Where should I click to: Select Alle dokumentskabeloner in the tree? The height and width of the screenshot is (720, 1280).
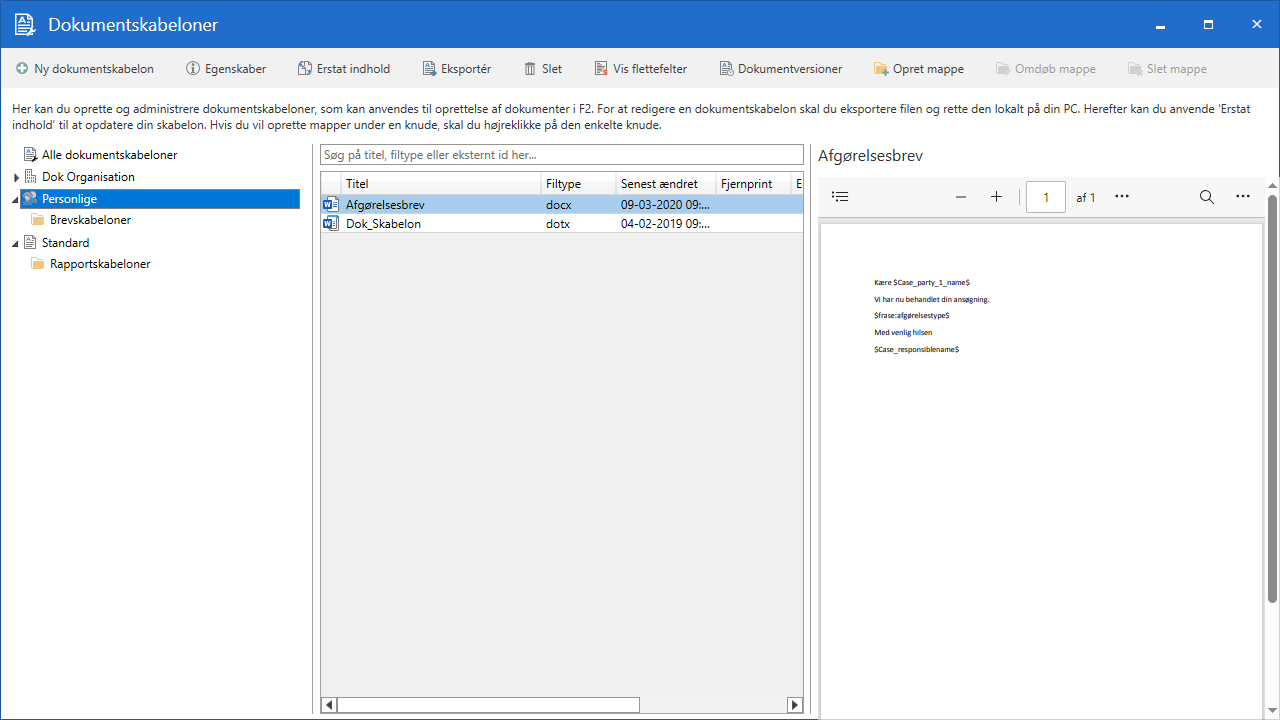[x=109, y=155]
